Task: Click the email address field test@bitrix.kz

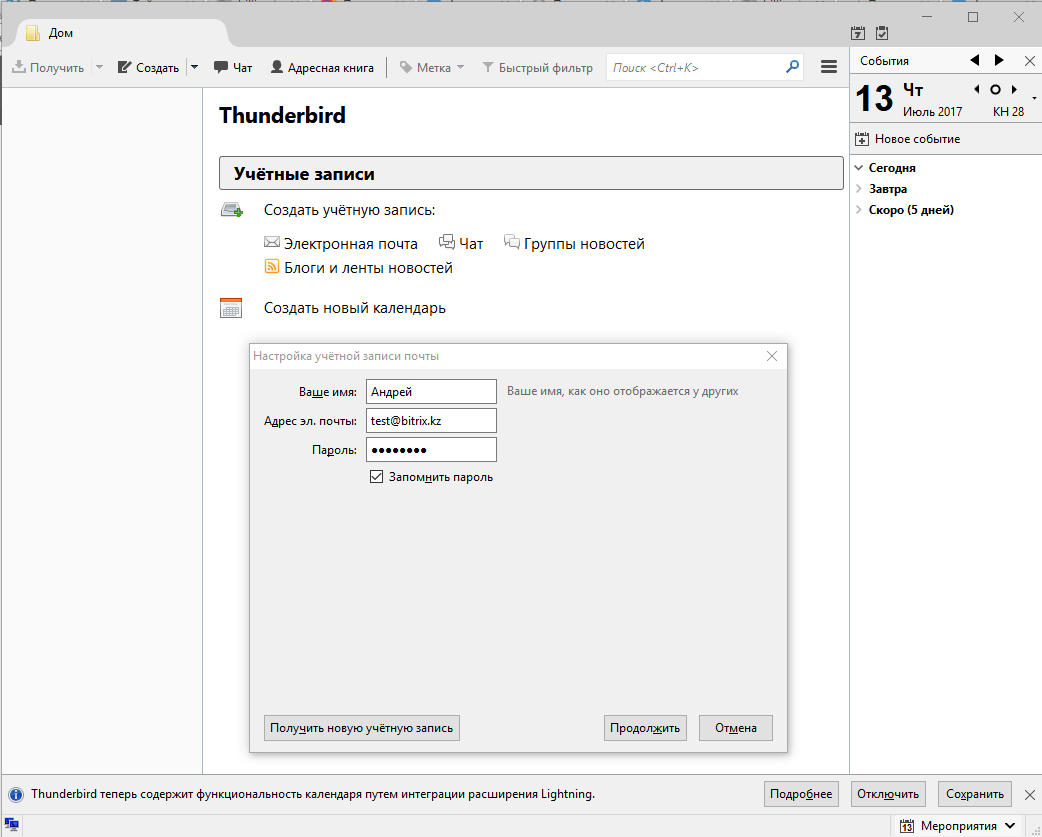Action: 431,420
